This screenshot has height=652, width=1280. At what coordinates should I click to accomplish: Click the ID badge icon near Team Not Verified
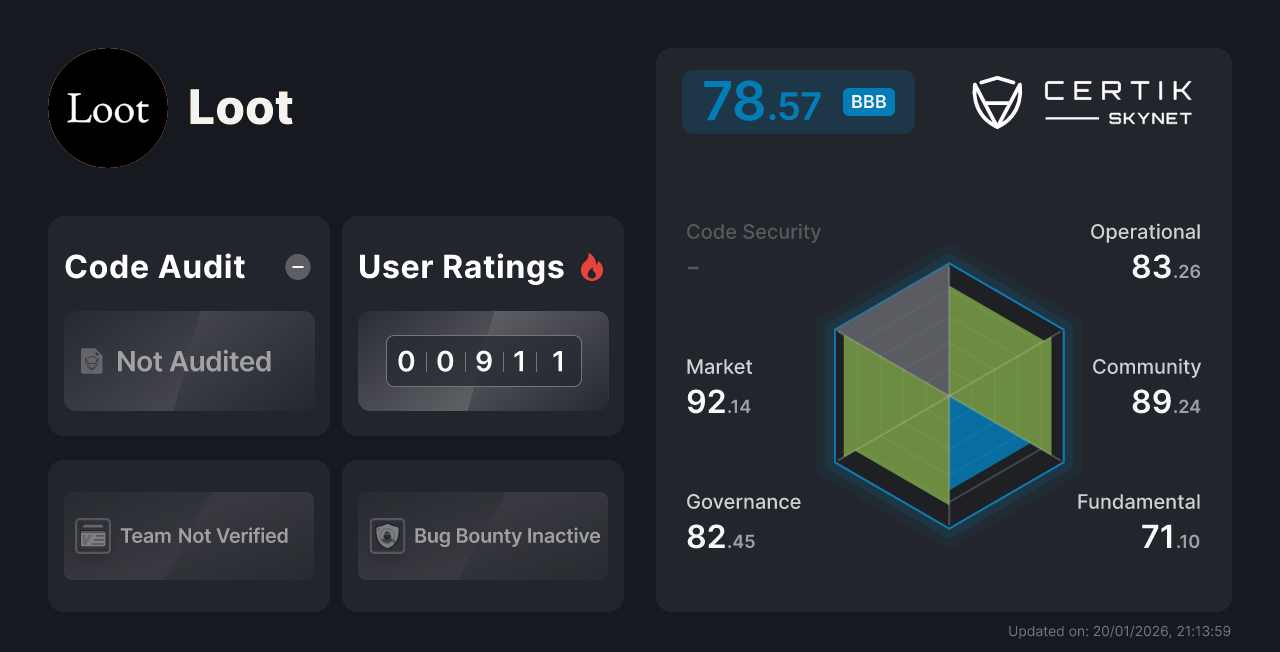point(95,536)
